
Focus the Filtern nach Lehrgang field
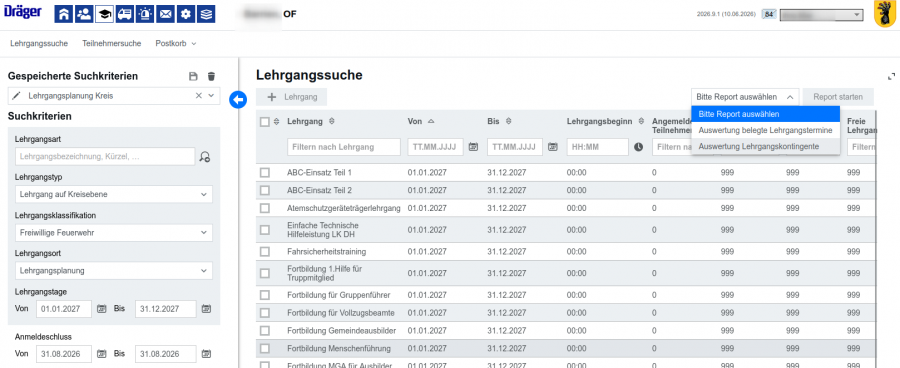344,147
